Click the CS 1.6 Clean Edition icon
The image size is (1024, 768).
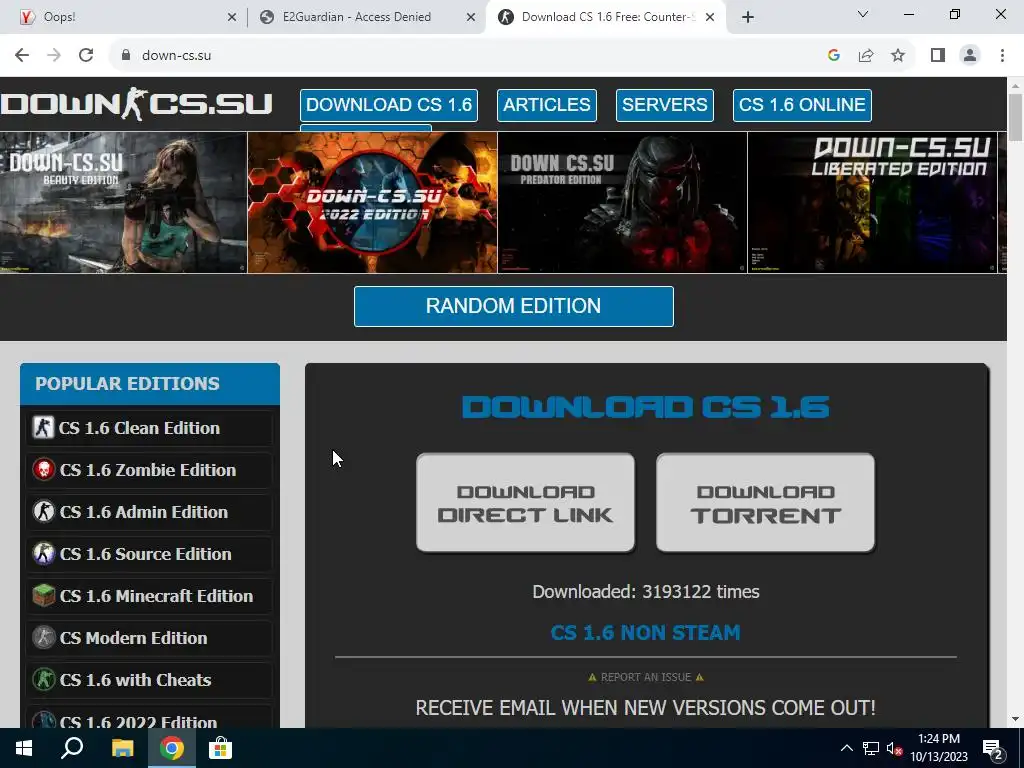tap(44, 428)
